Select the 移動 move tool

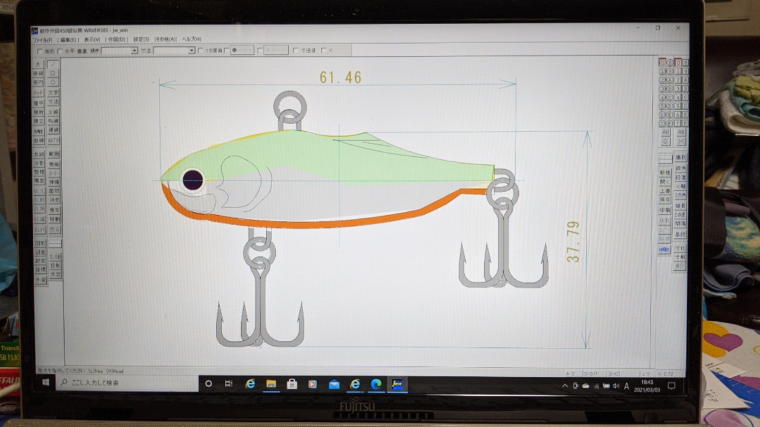(53, 218)
